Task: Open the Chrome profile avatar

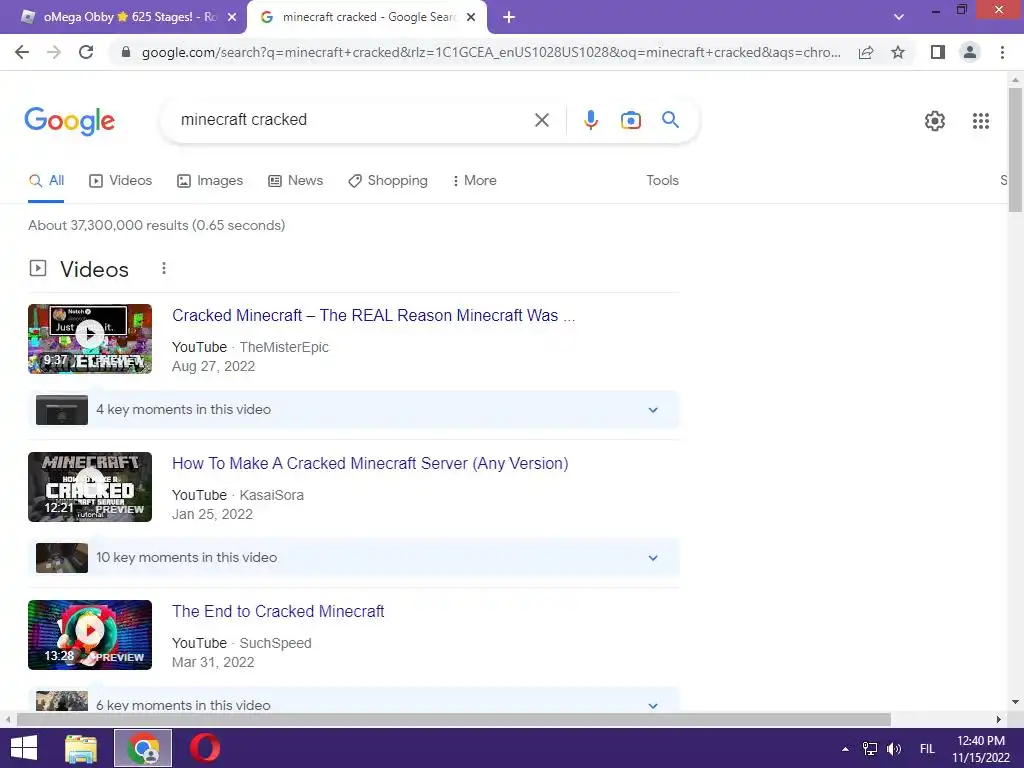Action: point(970,52)
